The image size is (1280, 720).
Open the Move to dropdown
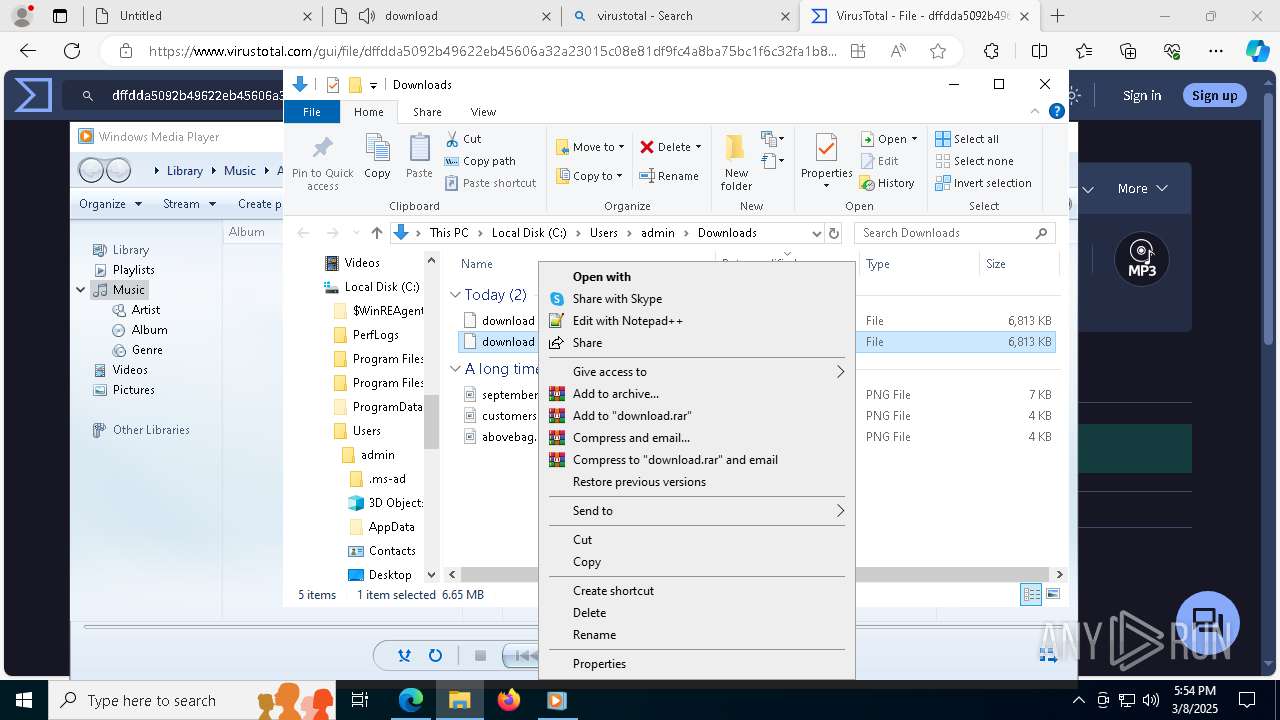pos(590,147)
